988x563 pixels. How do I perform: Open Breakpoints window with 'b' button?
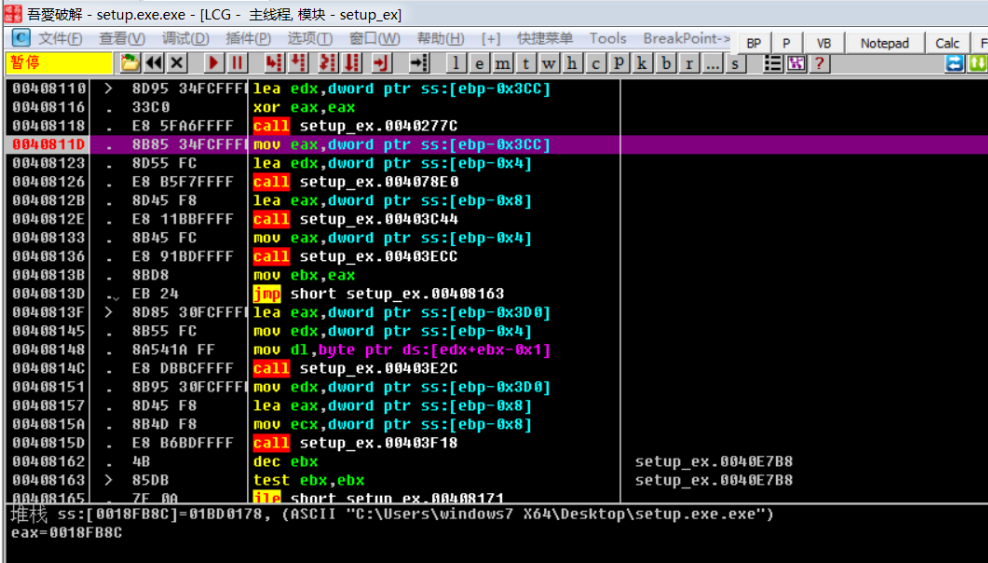coord(665,64)
